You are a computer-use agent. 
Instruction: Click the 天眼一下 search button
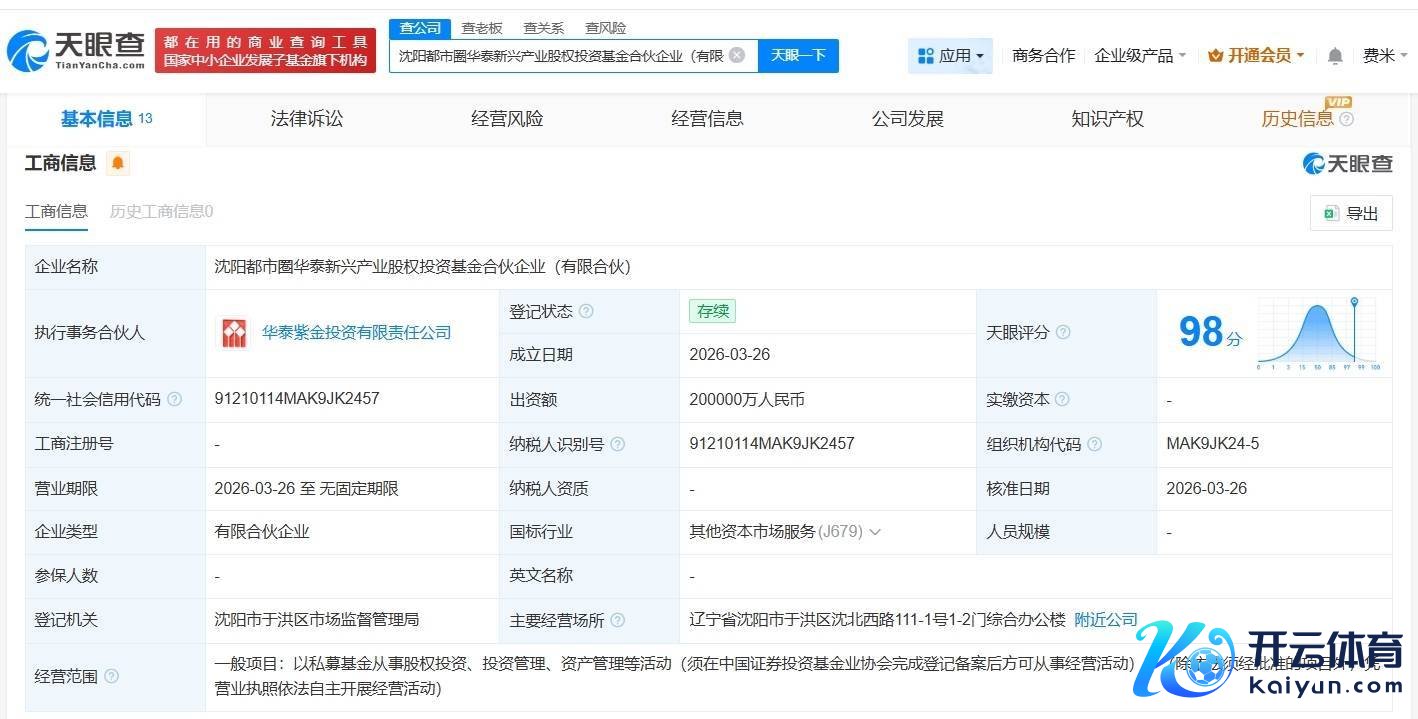tap(798, 56)
